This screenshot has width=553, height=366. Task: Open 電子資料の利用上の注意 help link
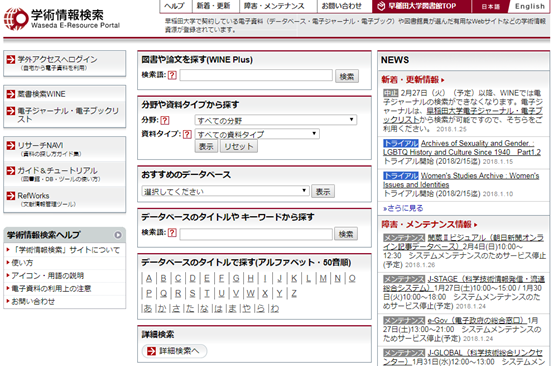point(51,289)
